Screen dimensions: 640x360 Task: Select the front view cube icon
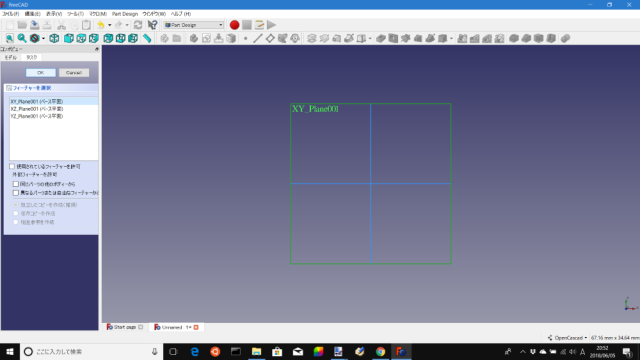69,38
